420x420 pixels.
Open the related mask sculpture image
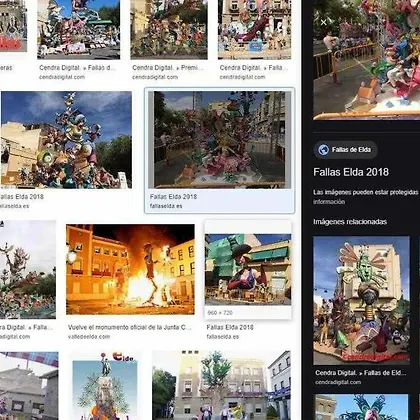(x=361, y=300)
